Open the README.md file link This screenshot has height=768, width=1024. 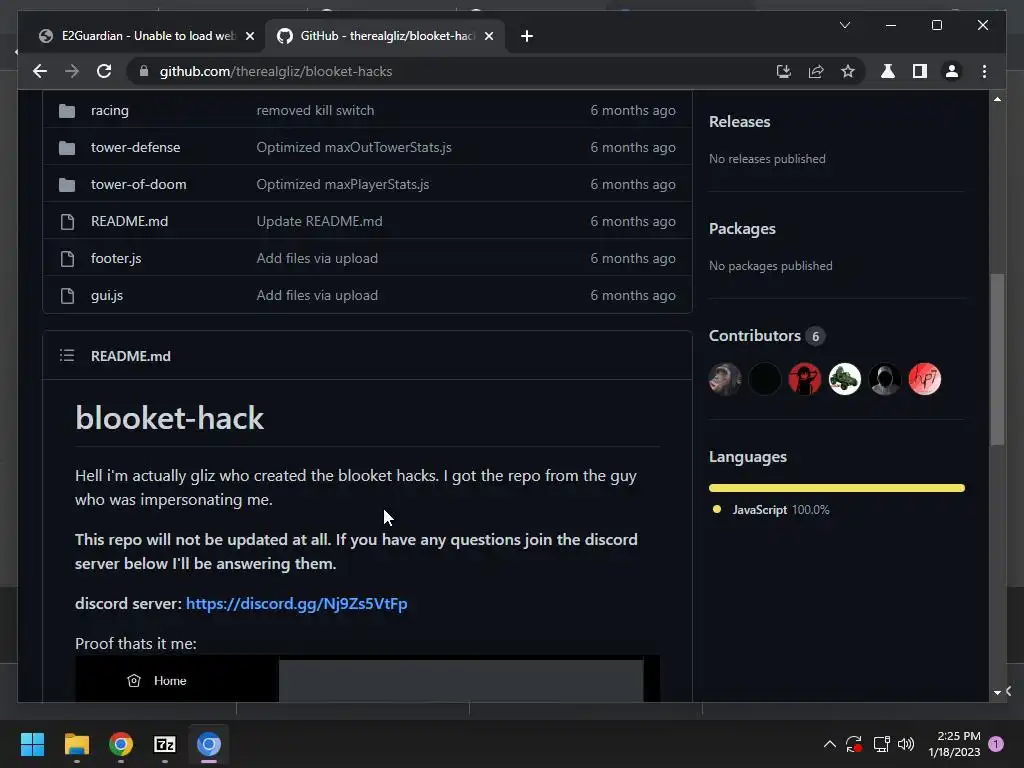click(129, 221)
